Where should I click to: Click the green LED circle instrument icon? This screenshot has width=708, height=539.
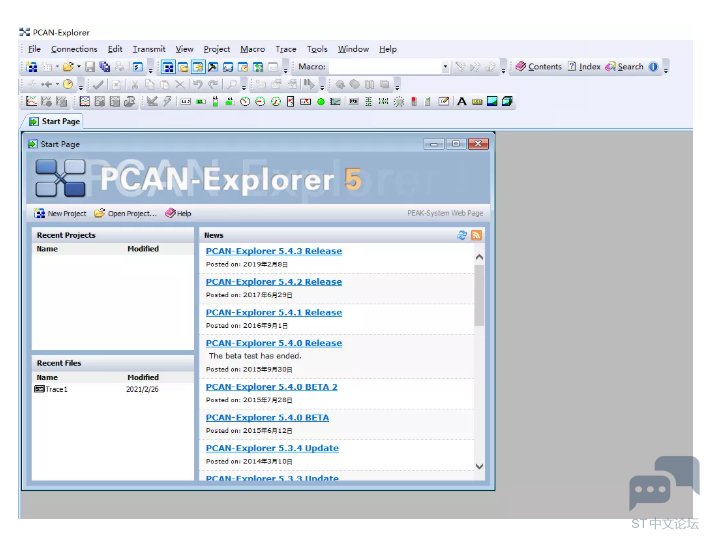321,102
